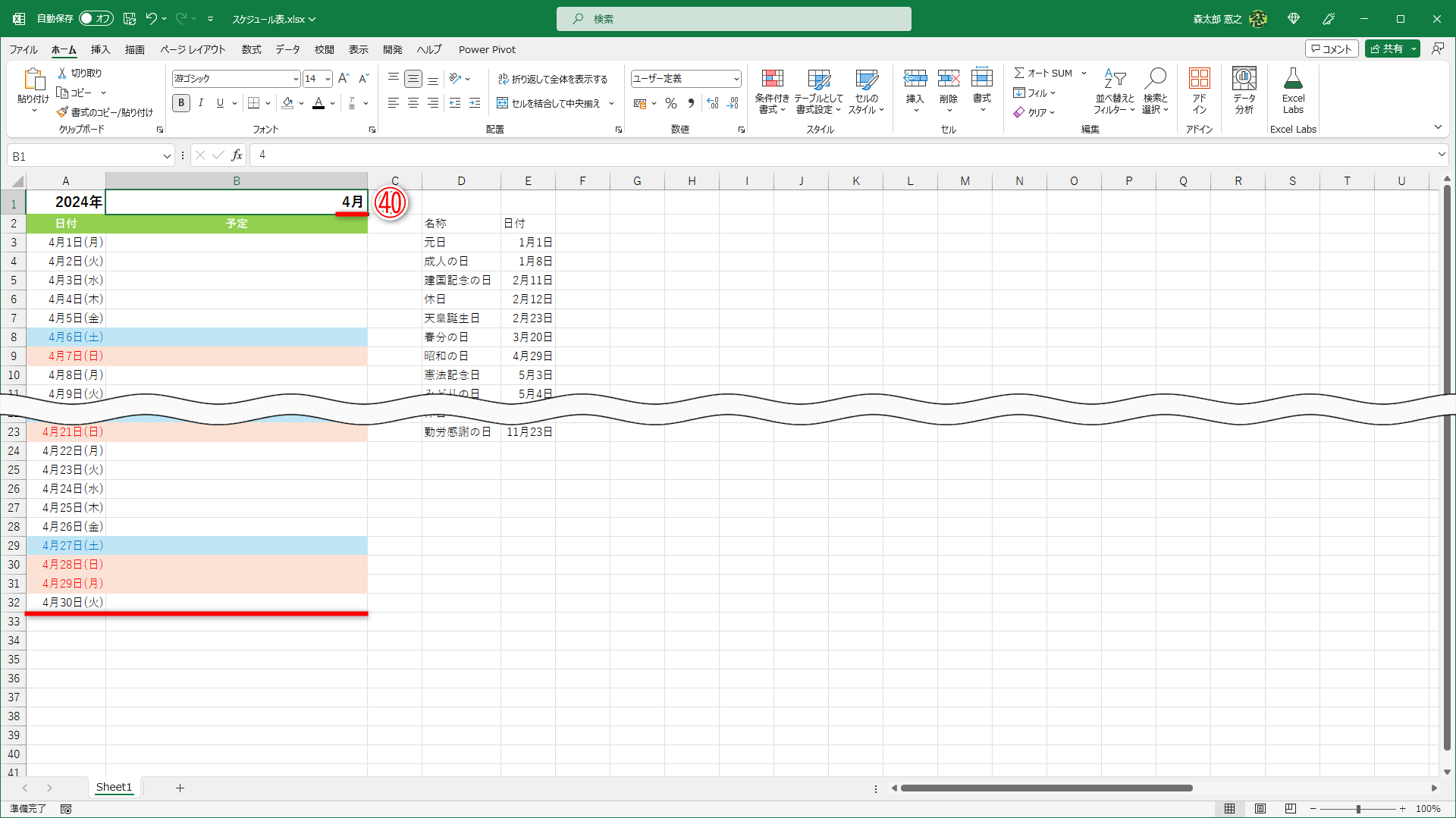This screenshot has width=1456, height=818.
Task: Switch to the データ (Data) tab
Action: [x=287, y=49]
